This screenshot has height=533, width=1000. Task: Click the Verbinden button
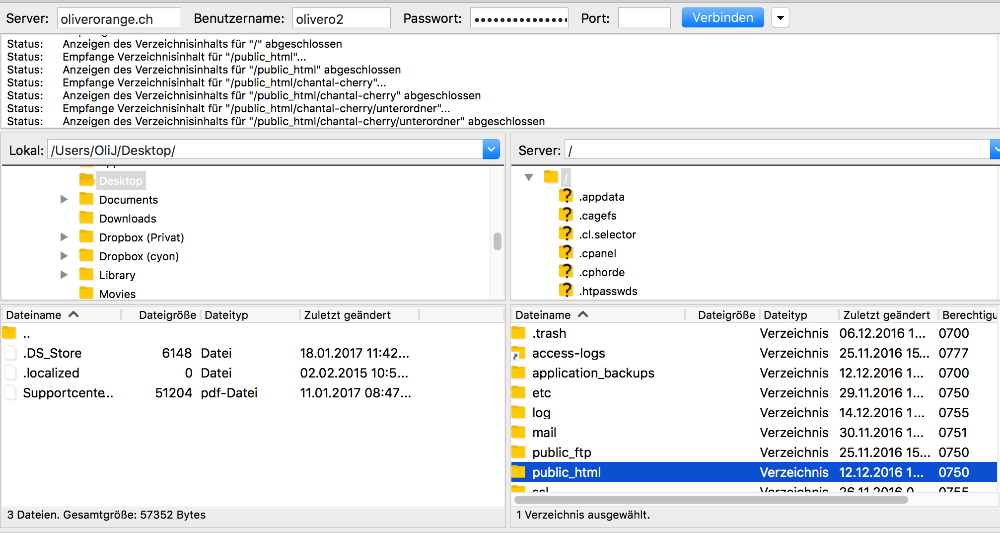pyautogui.click(x=722, y=17)
